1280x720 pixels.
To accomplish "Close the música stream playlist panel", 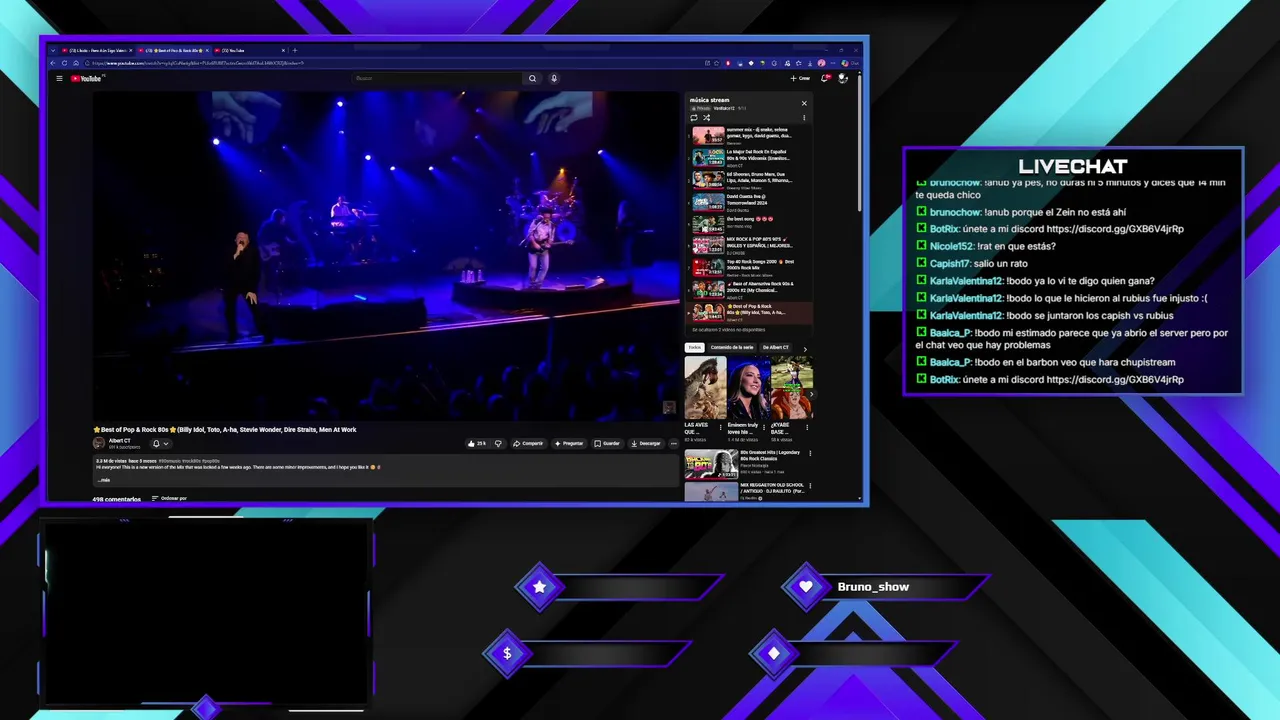I will 804,103.
